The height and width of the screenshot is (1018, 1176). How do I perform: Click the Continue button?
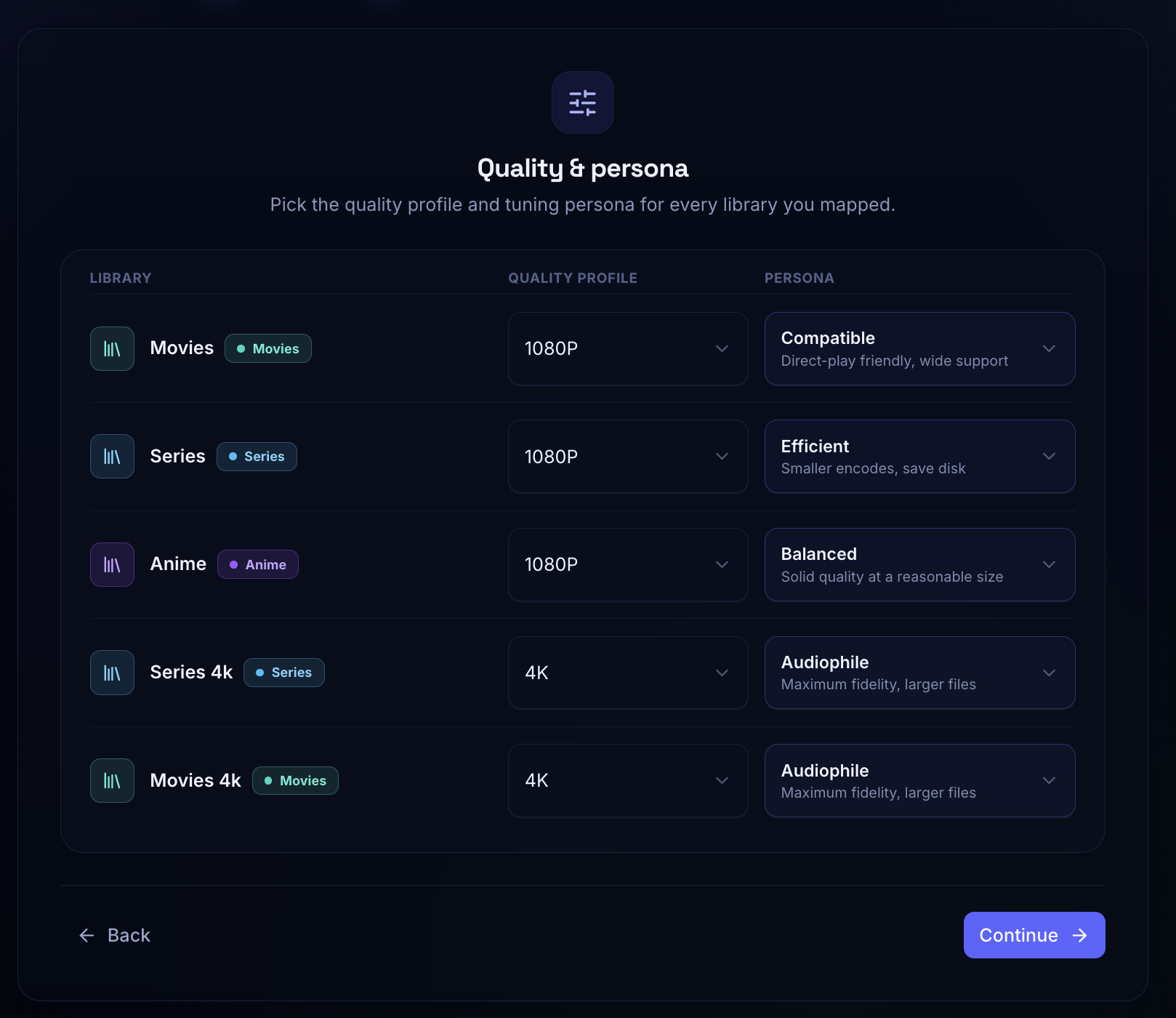(x=1034, y=935)
